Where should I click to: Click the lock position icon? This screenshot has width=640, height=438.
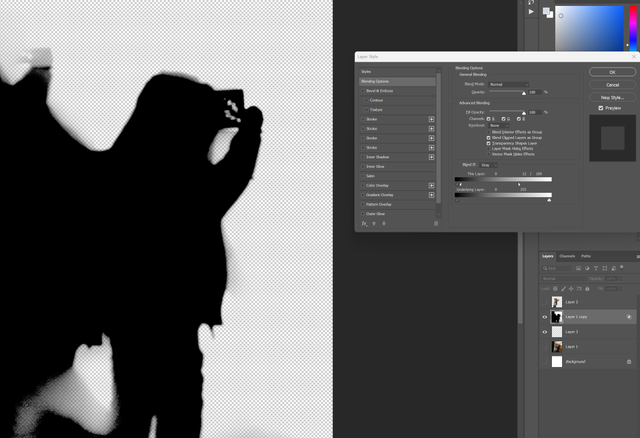pos(571,289)
